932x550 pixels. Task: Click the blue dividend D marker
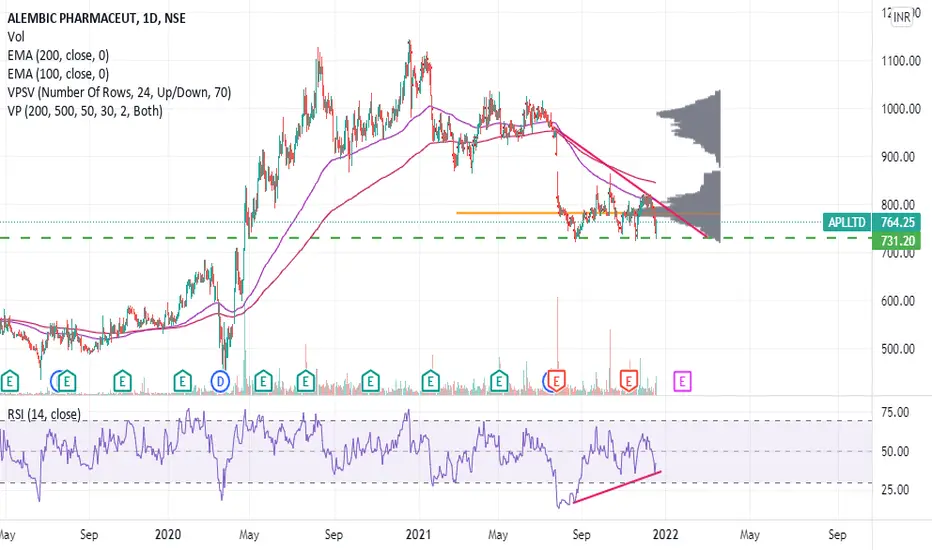(220, 381)
